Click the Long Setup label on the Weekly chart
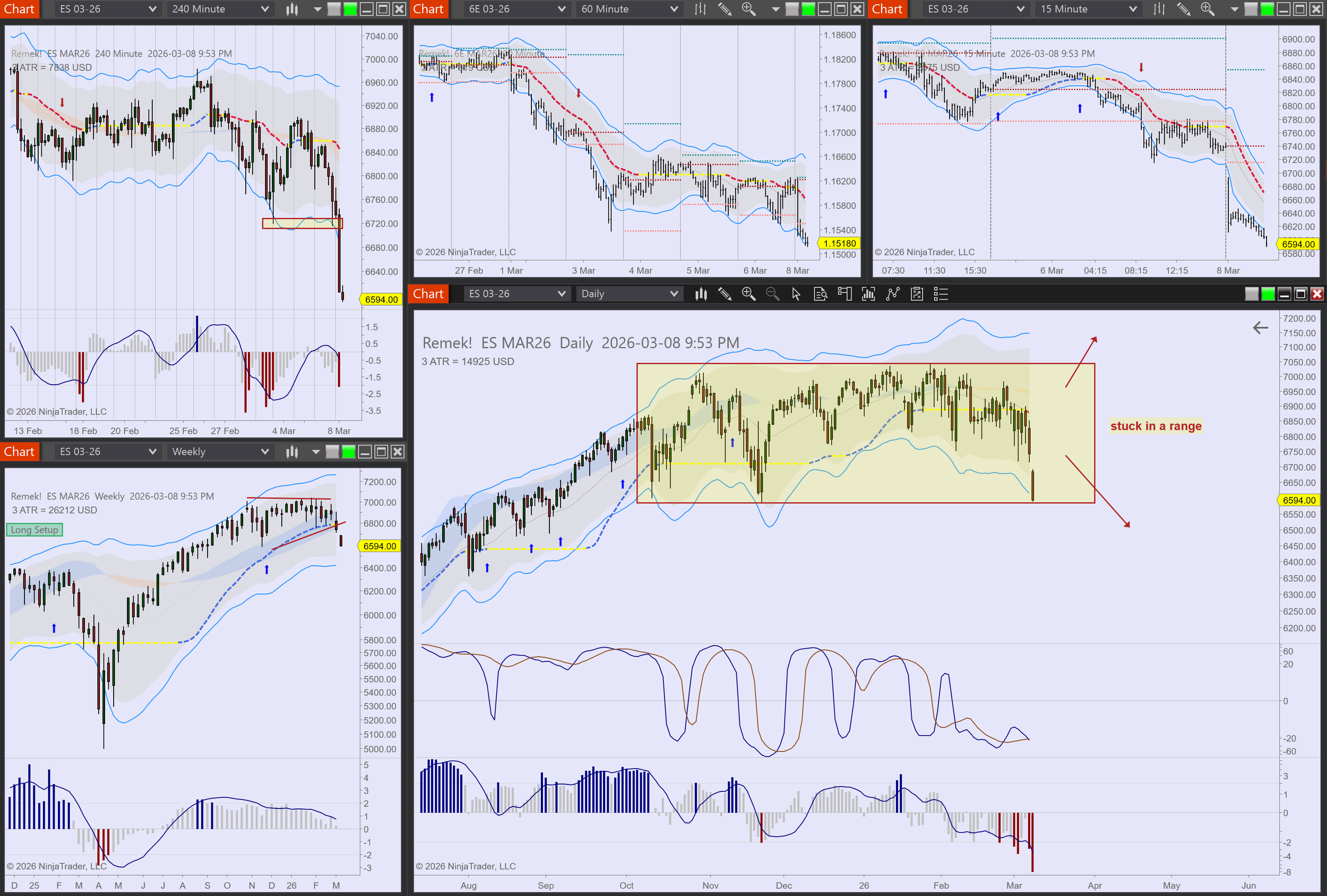Viewport: 1327px width, 896px height. (35, 530)
